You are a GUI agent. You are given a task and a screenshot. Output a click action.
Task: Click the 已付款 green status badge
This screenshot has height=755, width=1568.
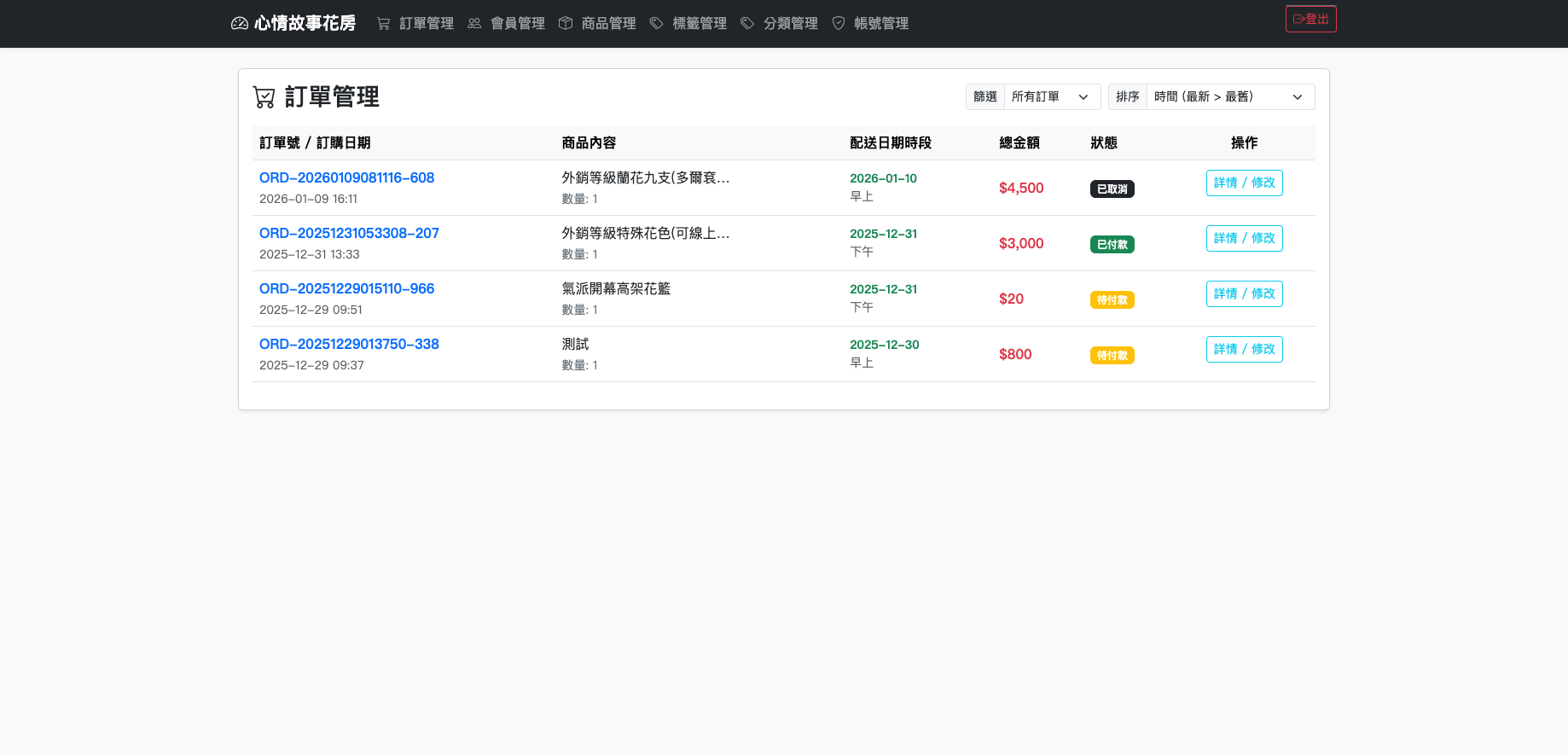[x=1112, y=244]
